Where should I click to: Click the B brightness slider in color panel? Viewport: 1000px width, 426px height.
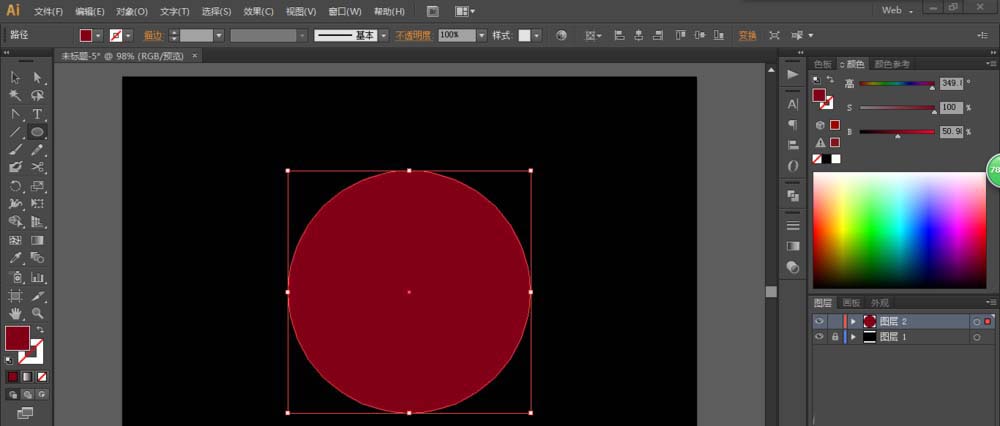pyautogui.click(x=896, y=132)
